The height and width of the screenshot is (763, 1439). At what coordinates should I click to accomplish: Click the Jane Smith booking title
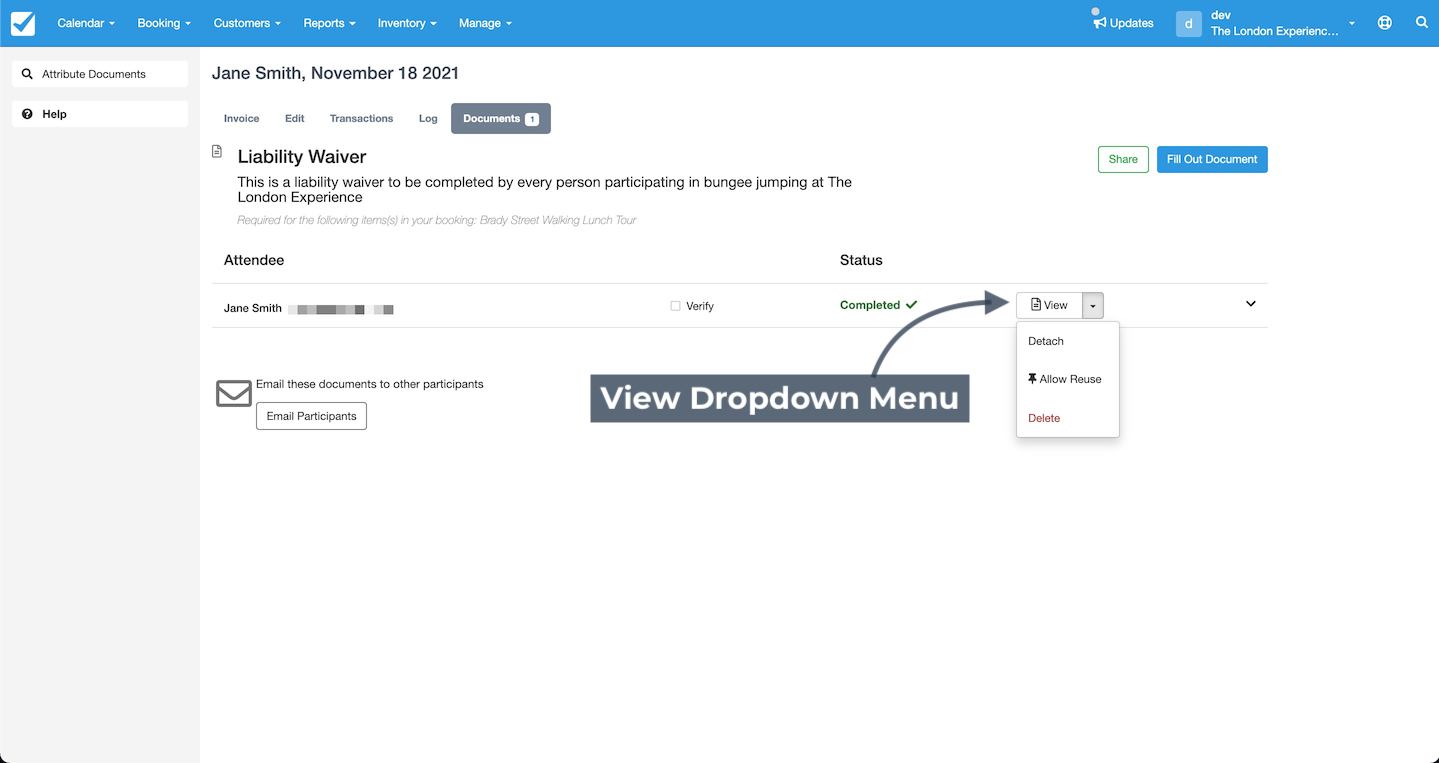[335, 73]
